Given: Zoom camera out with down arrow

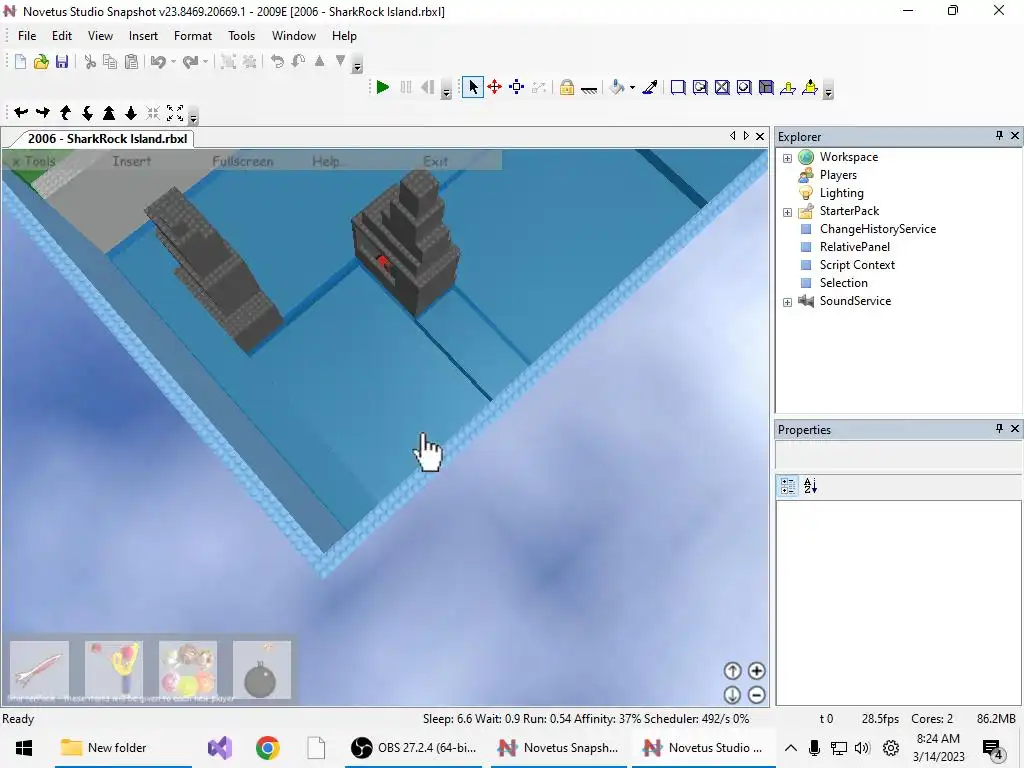Looking at the screenshot, I should (x=131, y=112).
